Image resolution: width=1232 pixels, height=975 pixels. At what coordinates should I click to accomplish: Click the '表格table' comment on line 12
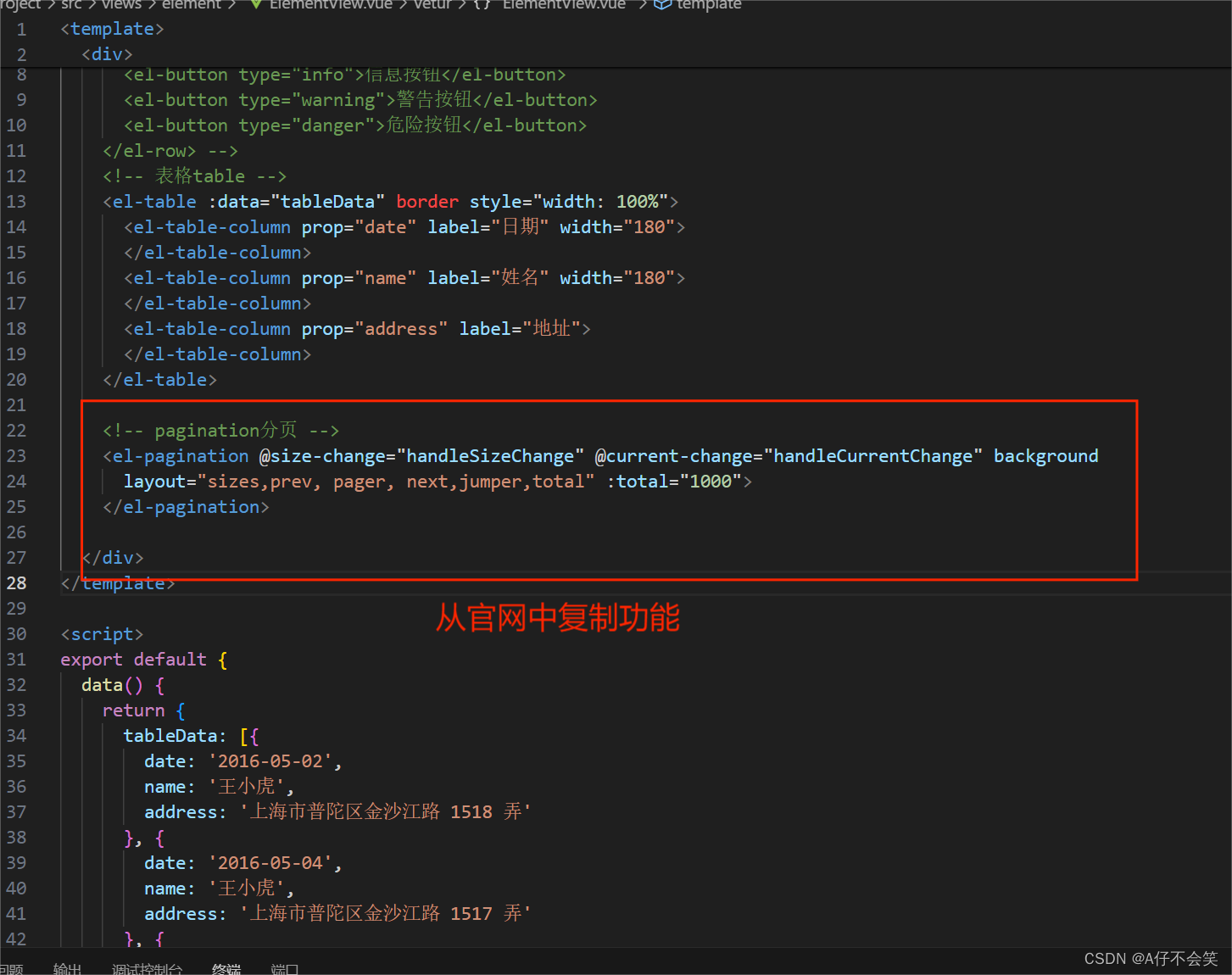pyautogui.click(x=200, y=176)
